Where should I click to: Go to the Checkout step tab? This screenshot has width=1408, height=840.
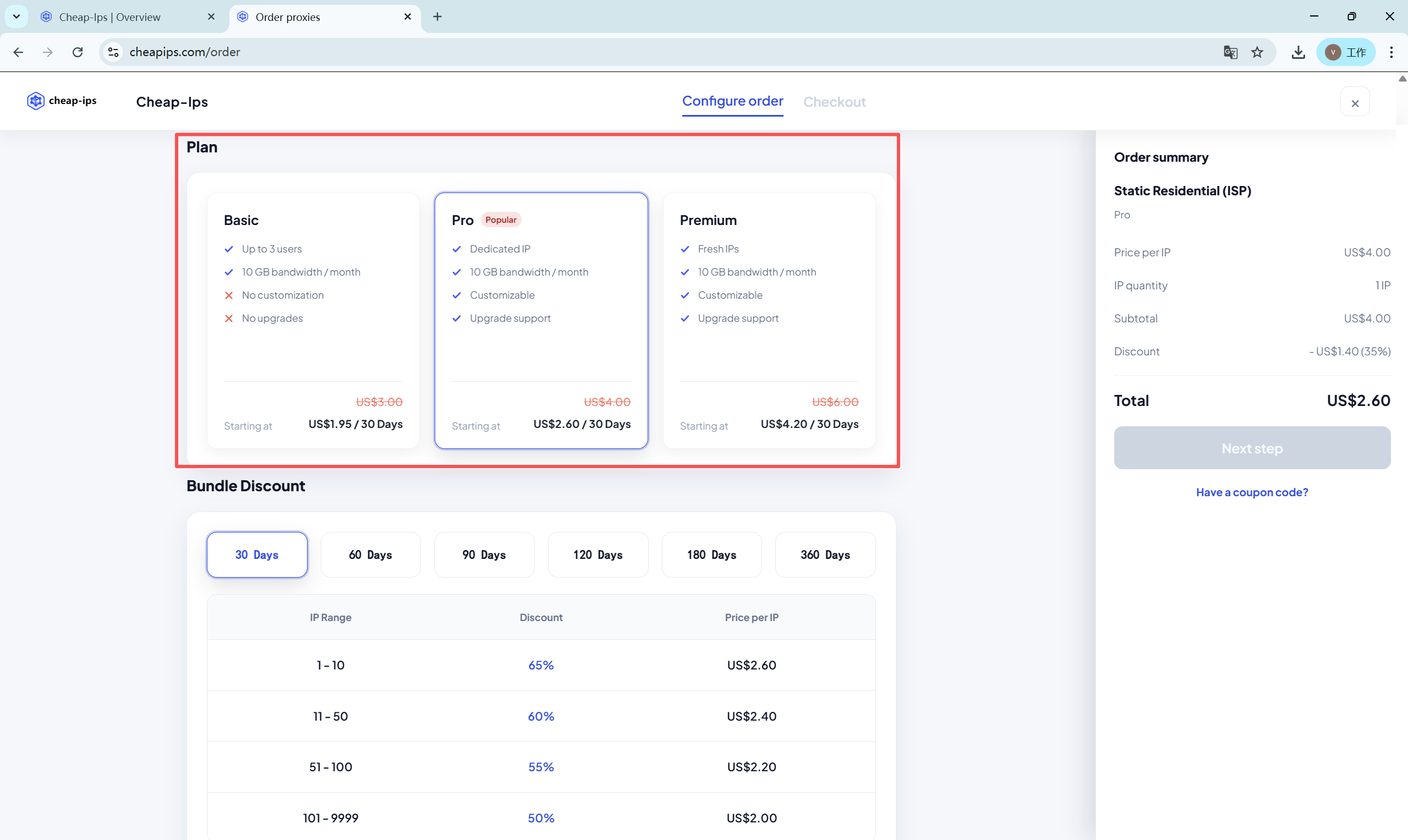click(x=834, y=102)
